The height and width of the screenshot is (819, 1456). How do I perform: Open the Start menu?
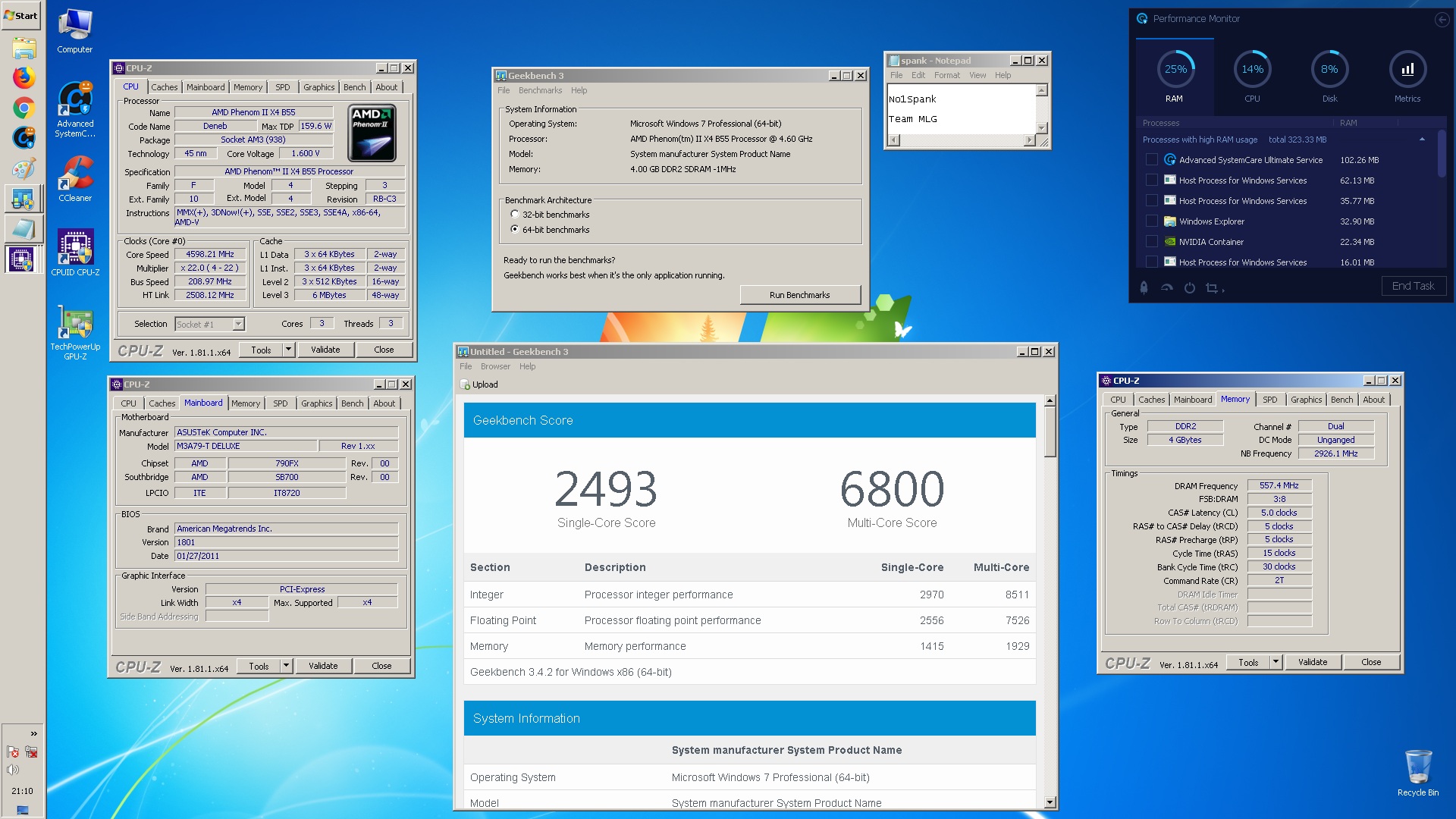(21, 15)
